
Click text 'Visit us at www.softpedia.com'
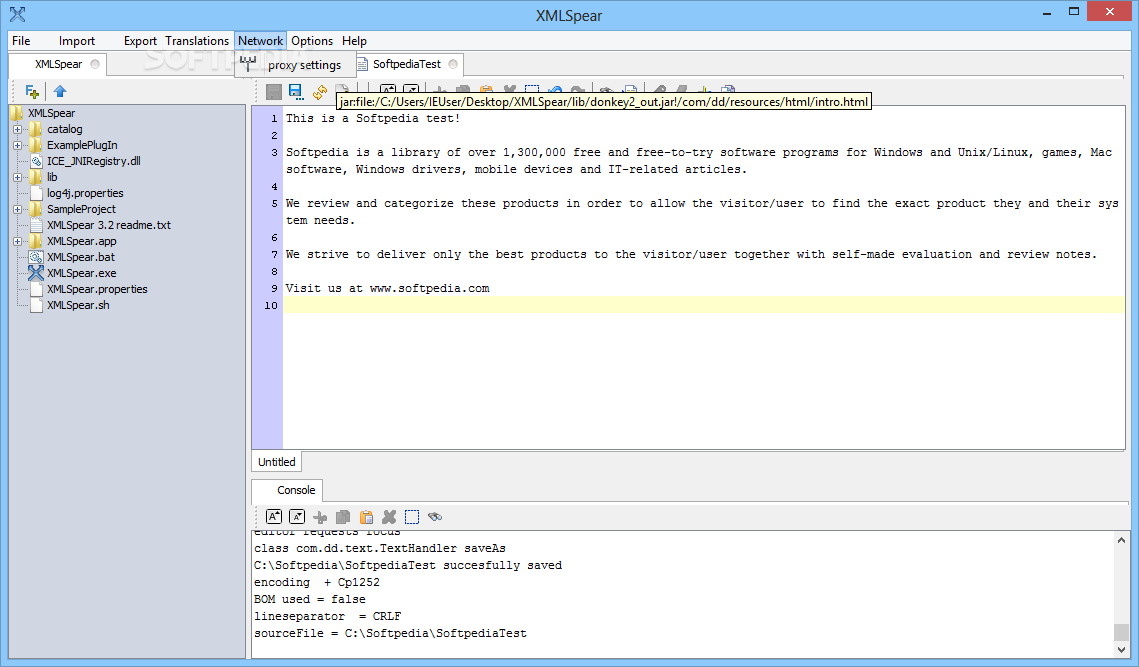[387, 288]
